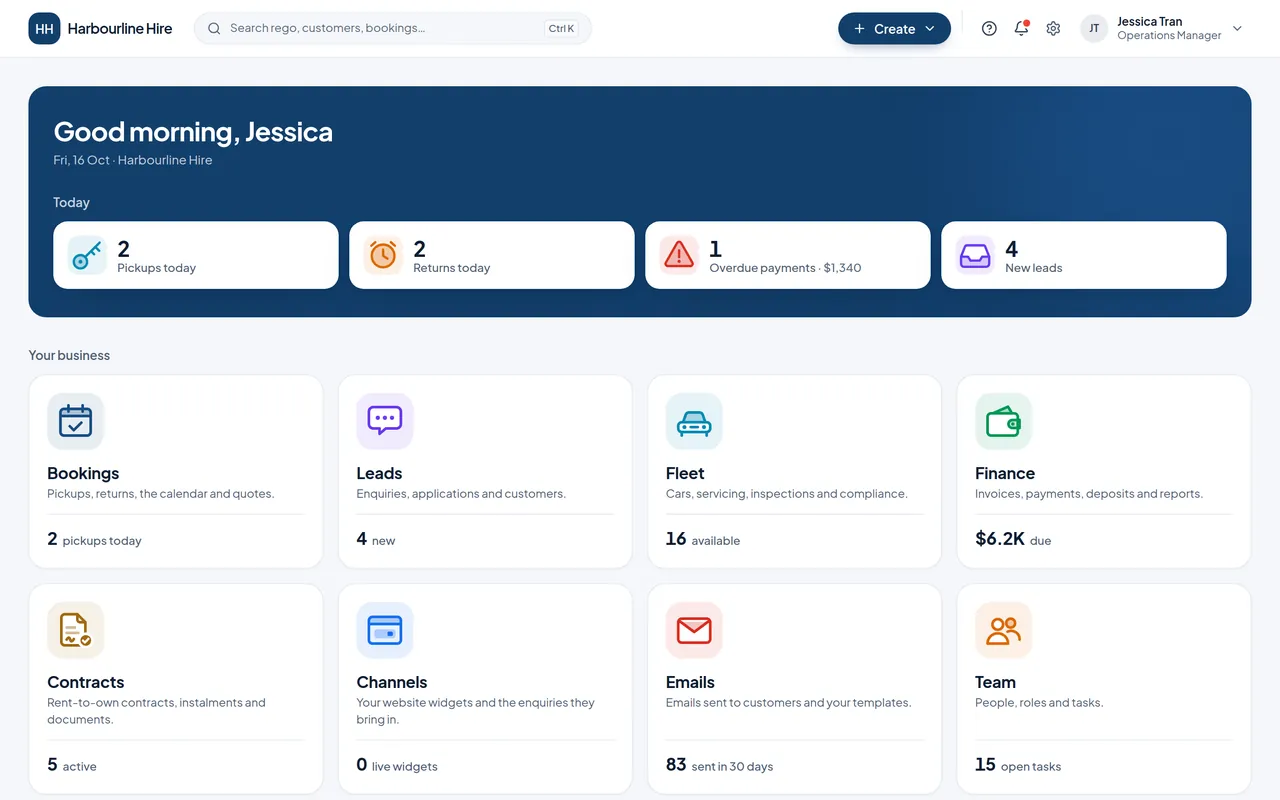
Task: Click the Finance wallet icon
Action: tap(1003, 421)
